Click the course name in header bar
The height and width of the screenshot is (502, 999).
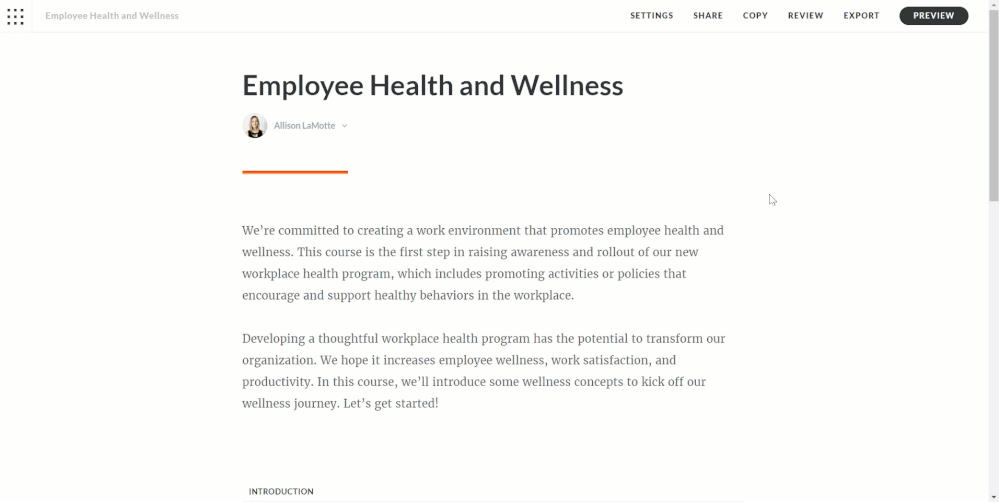click(112, 16)
